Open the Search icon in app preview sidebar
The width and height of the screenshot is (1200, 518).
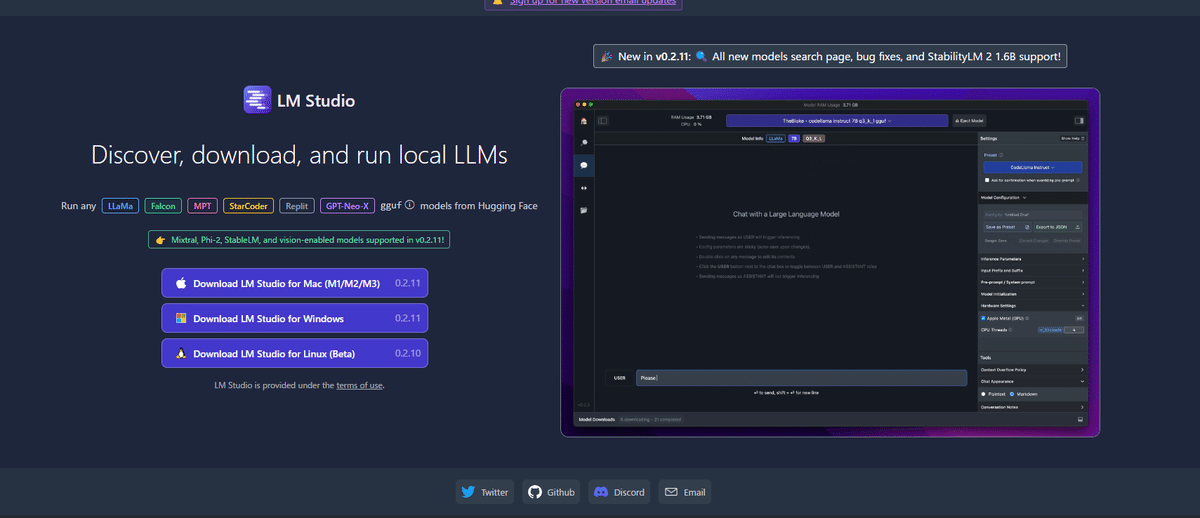[x=583, y=142]
